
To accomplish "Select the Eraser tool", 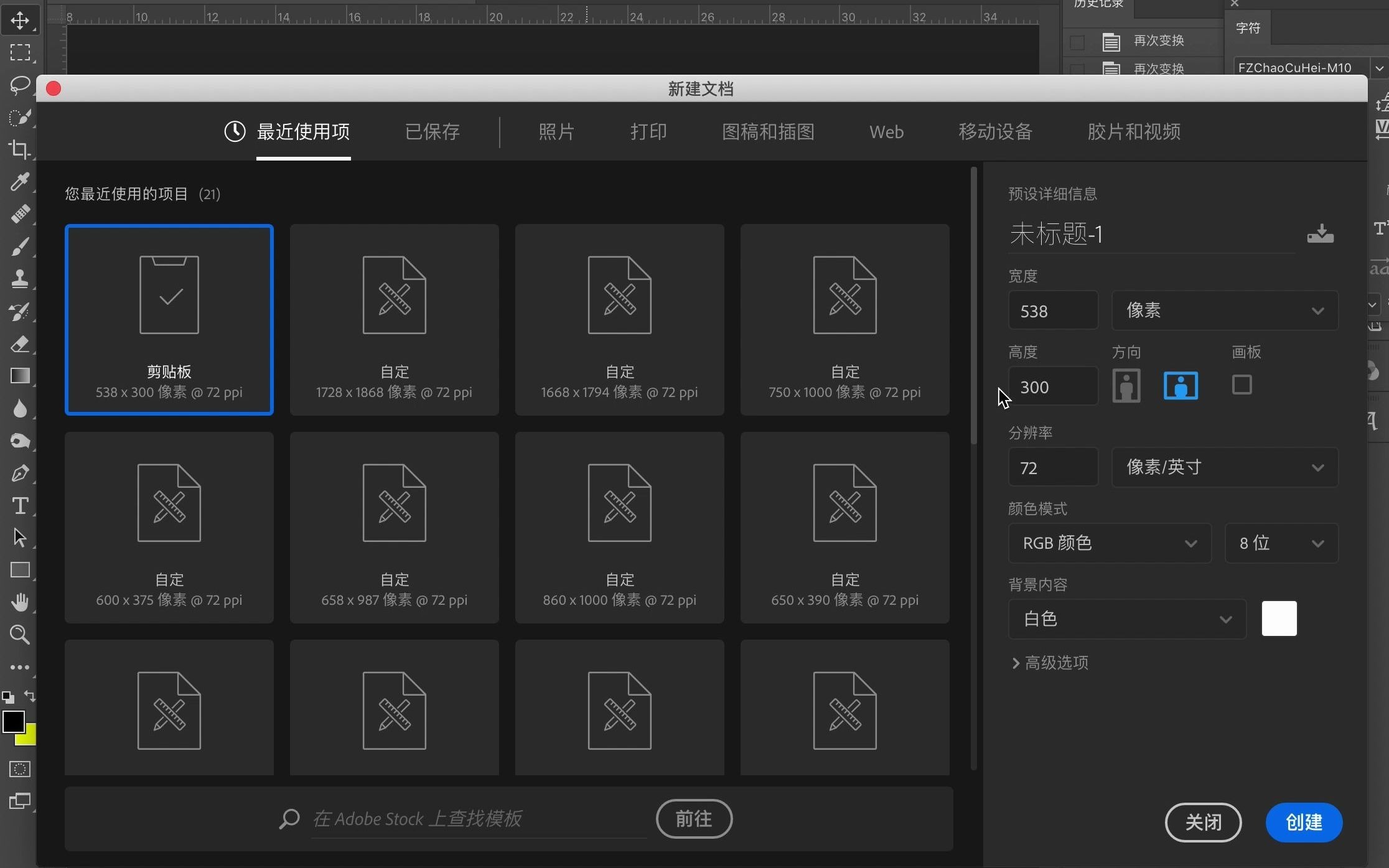I will 19,343.
